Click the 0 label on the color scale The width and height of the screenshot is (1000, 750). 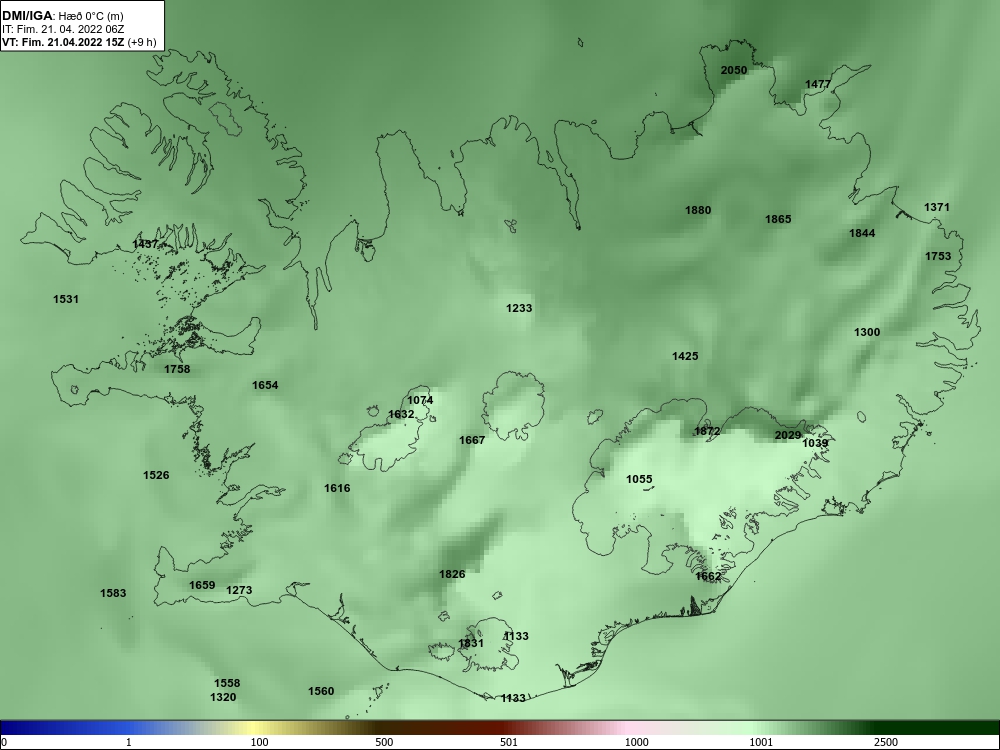tap(3, 742)
